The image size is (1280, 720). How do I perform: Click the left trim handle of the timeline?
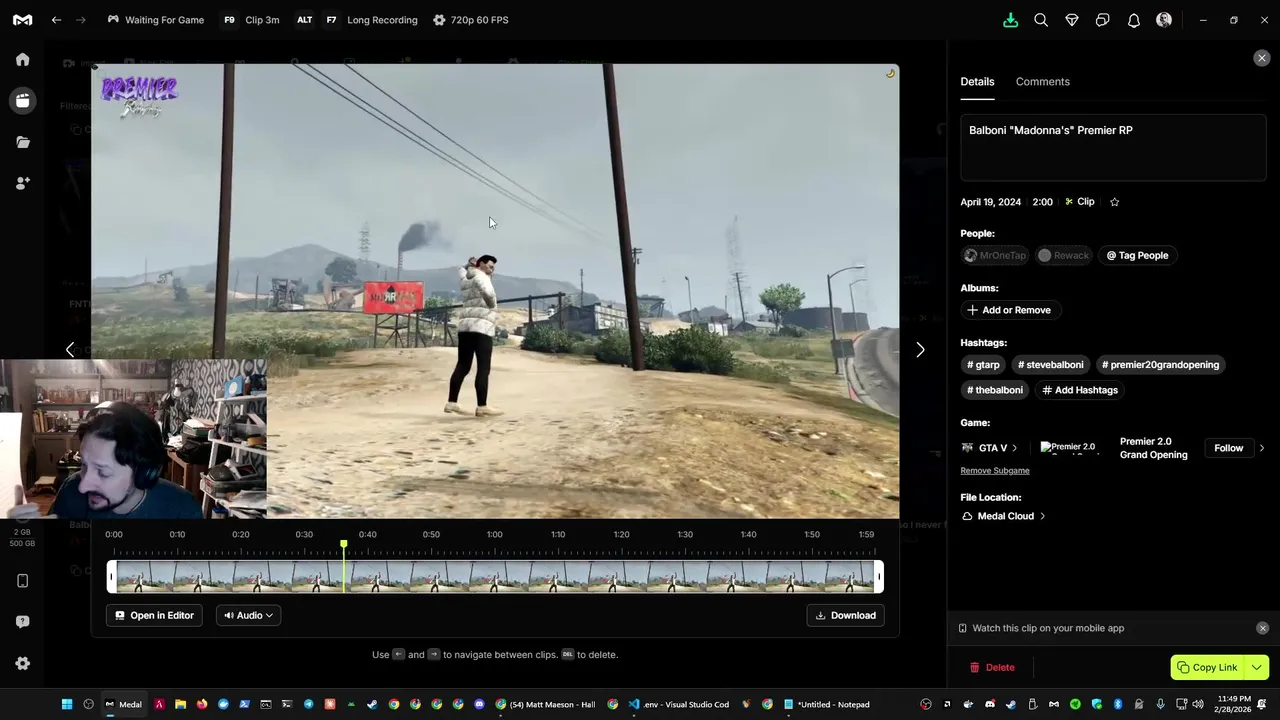[x=112, y=577]
